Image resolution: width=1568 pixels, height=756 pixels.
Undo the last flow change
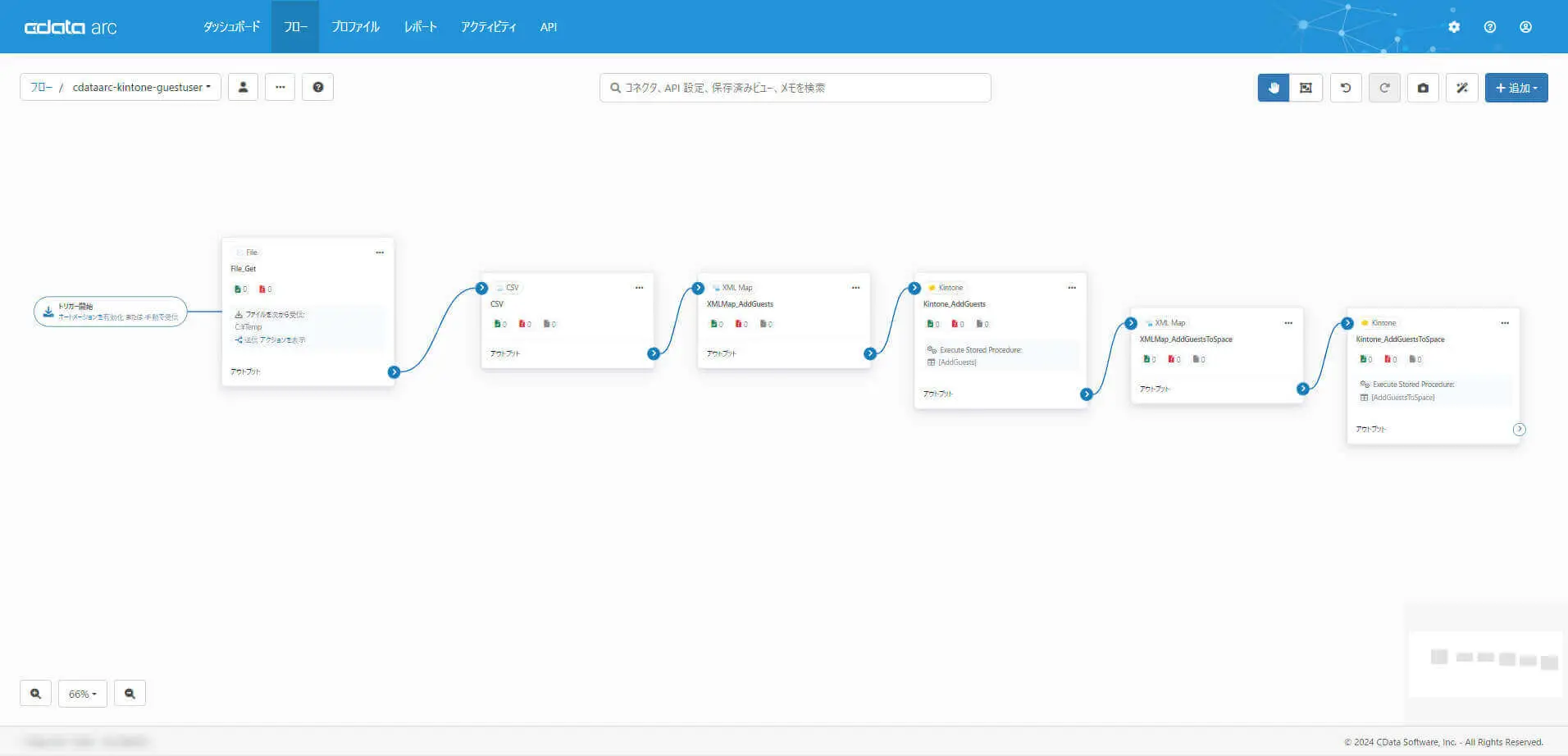pyautogui.click(x=1346, y=88)
